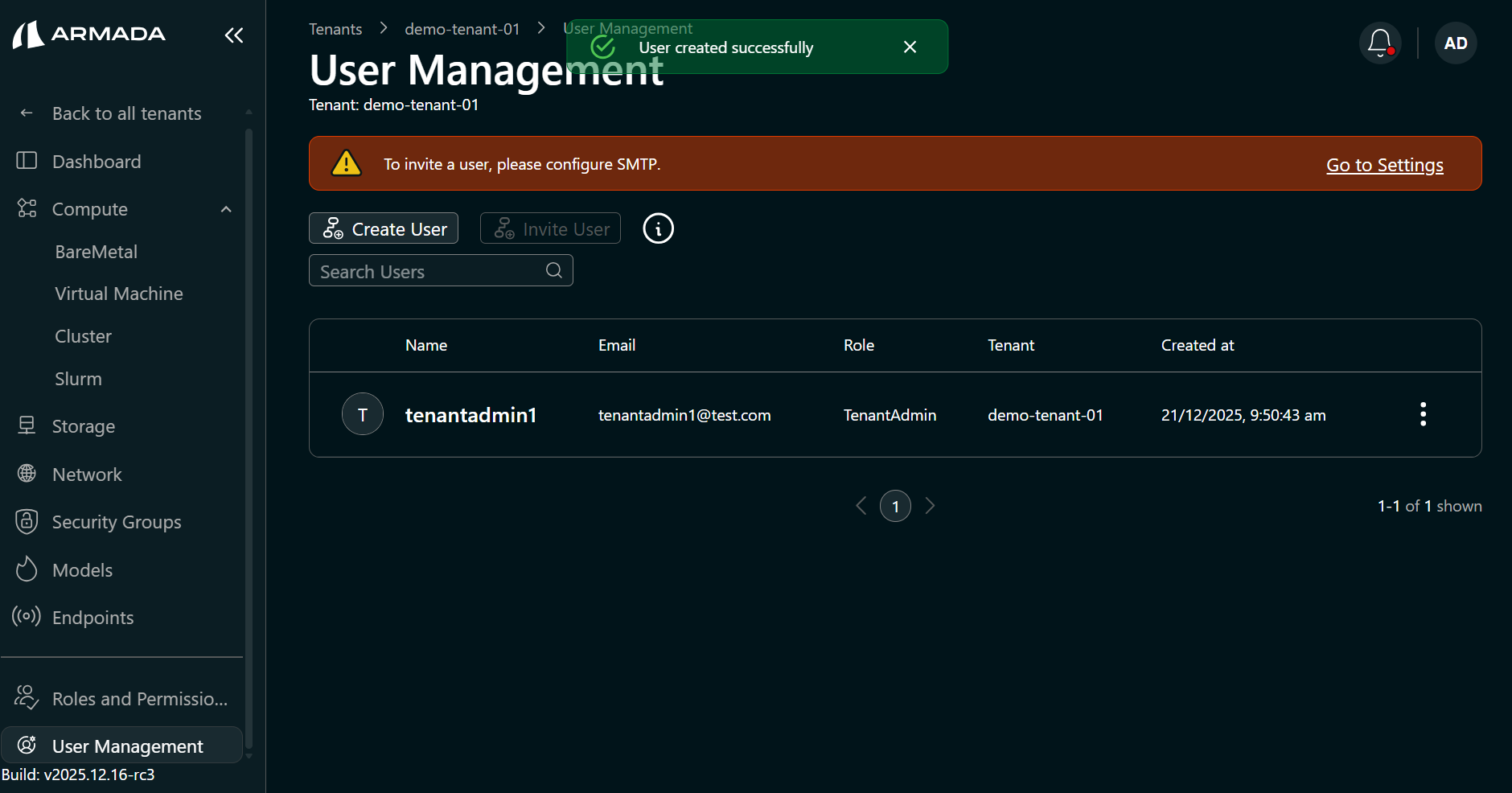Click the ARMADA logo
Viewport: 1512px width, 793px height.
(x=88, y=34)
